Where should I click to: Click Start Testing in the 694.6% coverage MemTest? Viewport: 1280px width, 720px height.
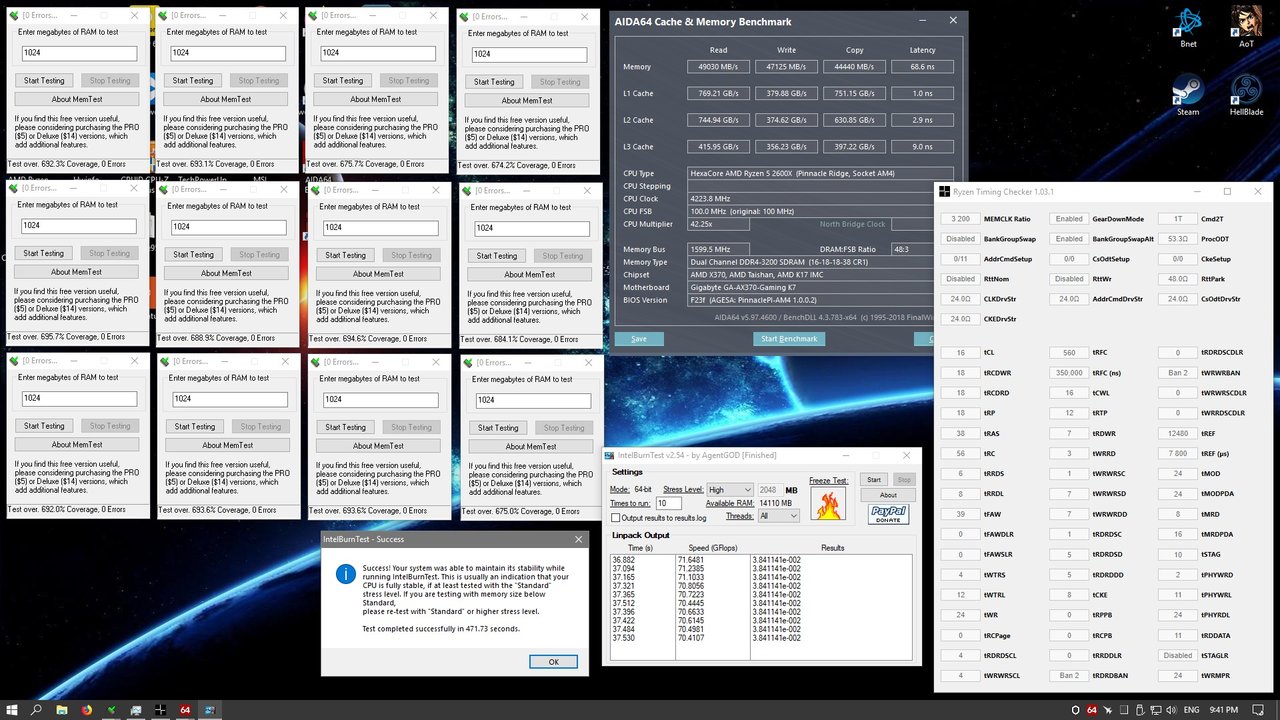[x=346, y=255]
